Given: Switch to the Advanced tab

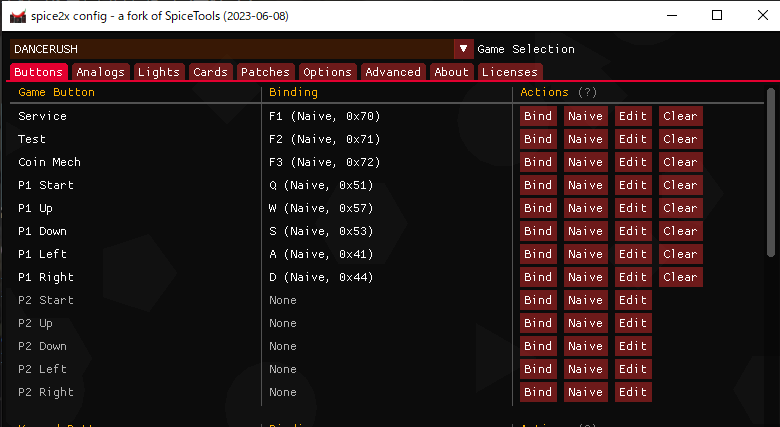Looking at the screenshot, I should pyautogui.click(x=393, y=72).
